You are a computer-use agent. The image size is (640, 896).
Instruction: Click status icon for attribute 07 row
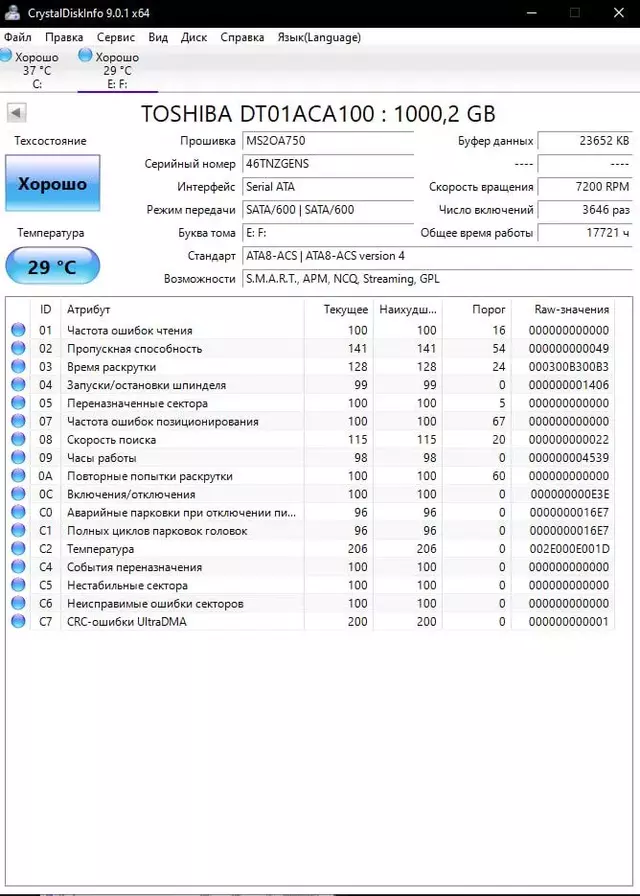[18, 421]
